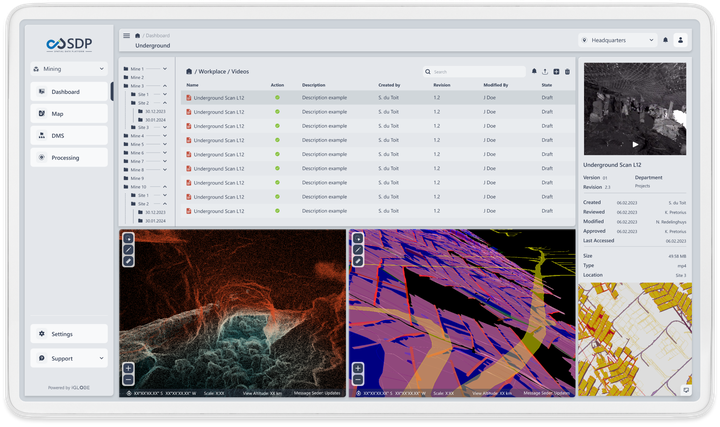This screenshot has width=720, height=427.
Task: Expand Site 1 under Mine 3
Action: pyautogui.click(x=165, y=94)
